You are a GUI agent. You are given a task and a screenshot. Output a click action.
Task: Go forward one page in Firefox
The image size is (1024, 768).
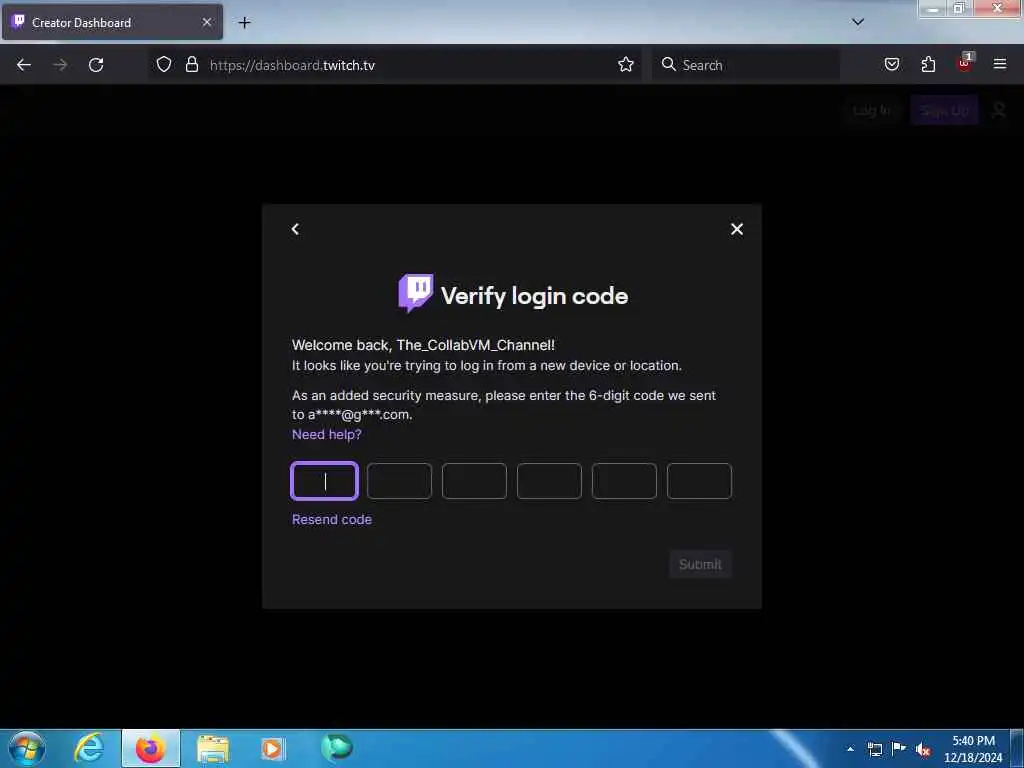coord(60,65)
